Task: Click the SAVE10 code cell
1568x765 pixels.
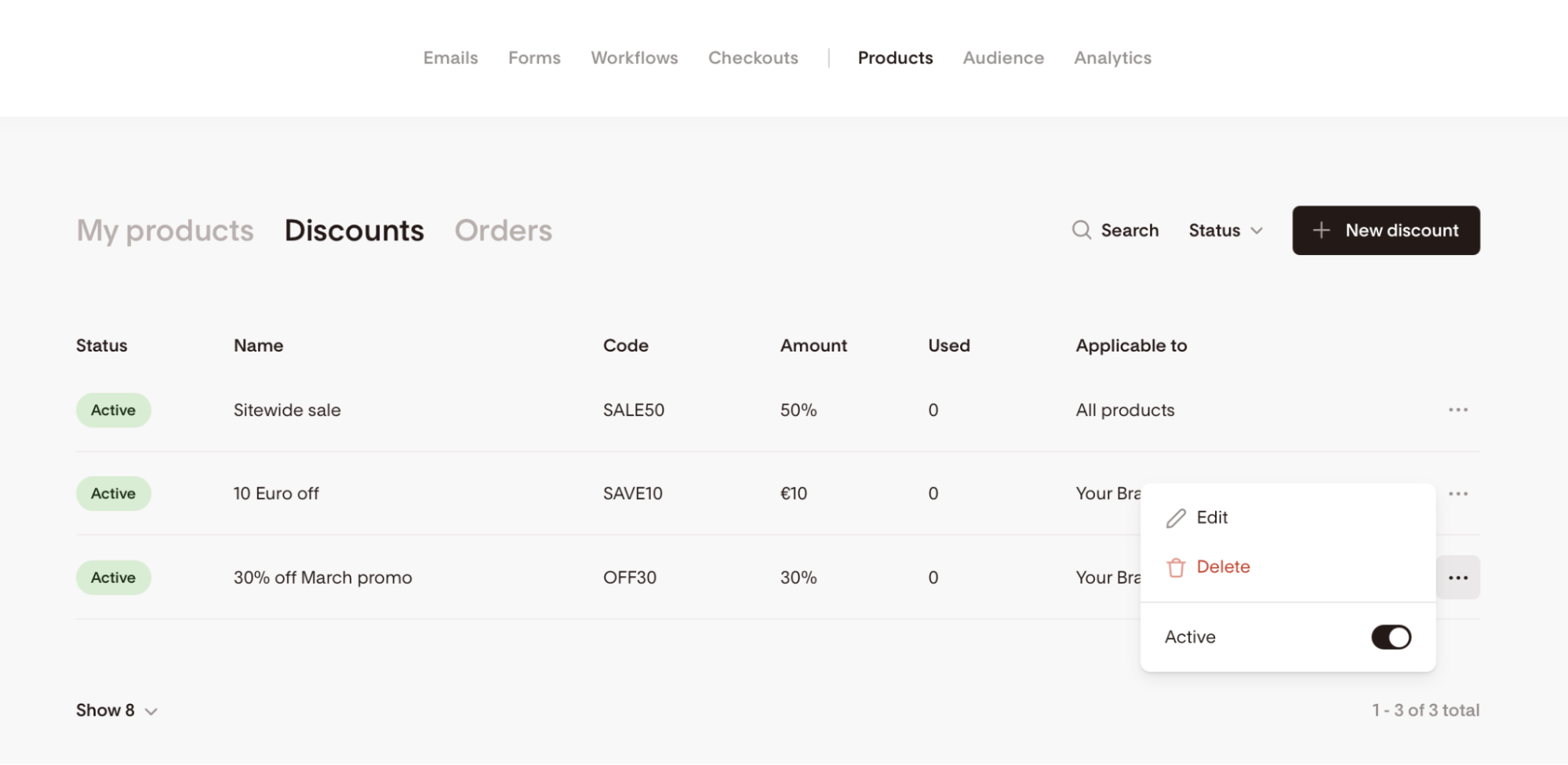Action: pyautogui.click(x=632, y=494)
